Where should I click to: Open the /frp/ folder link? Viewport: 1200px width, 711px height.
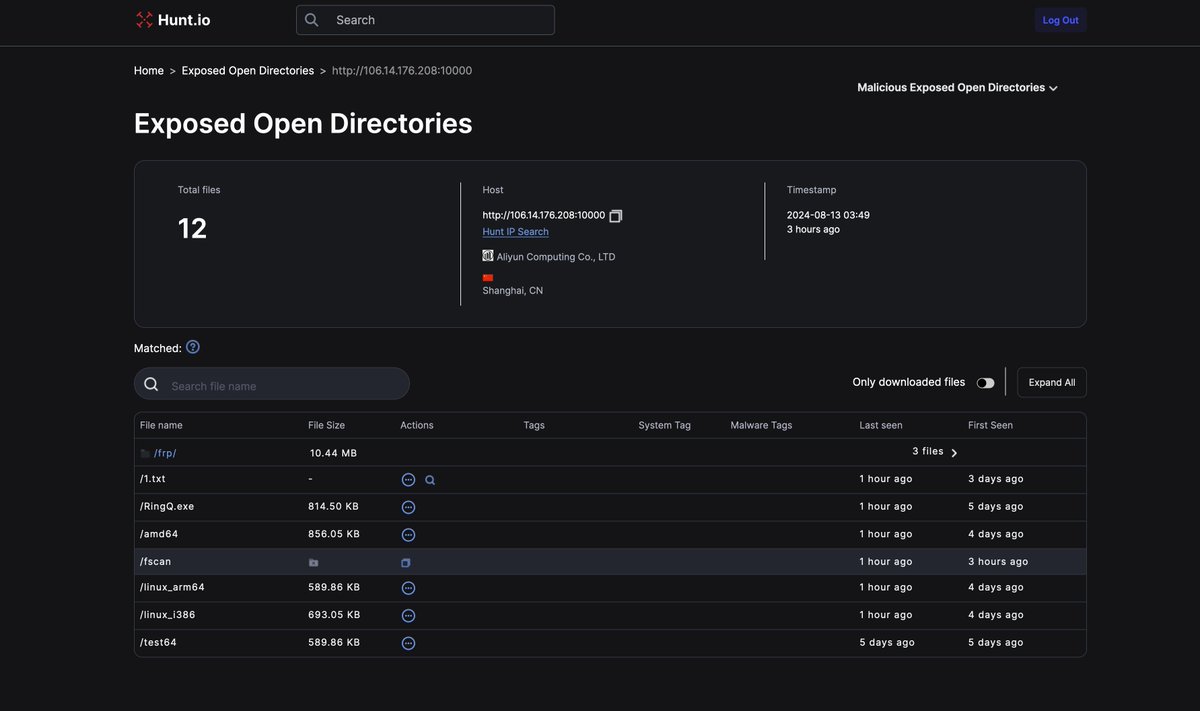coord(165,453)
